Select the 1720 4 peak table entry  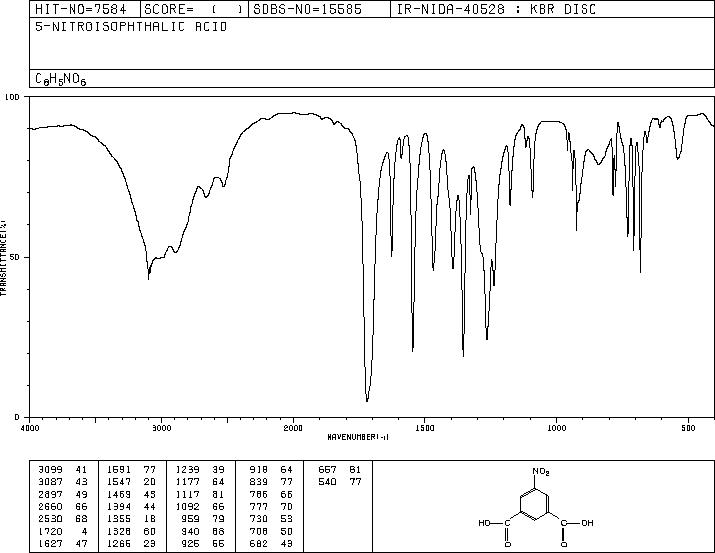point(63,532)
